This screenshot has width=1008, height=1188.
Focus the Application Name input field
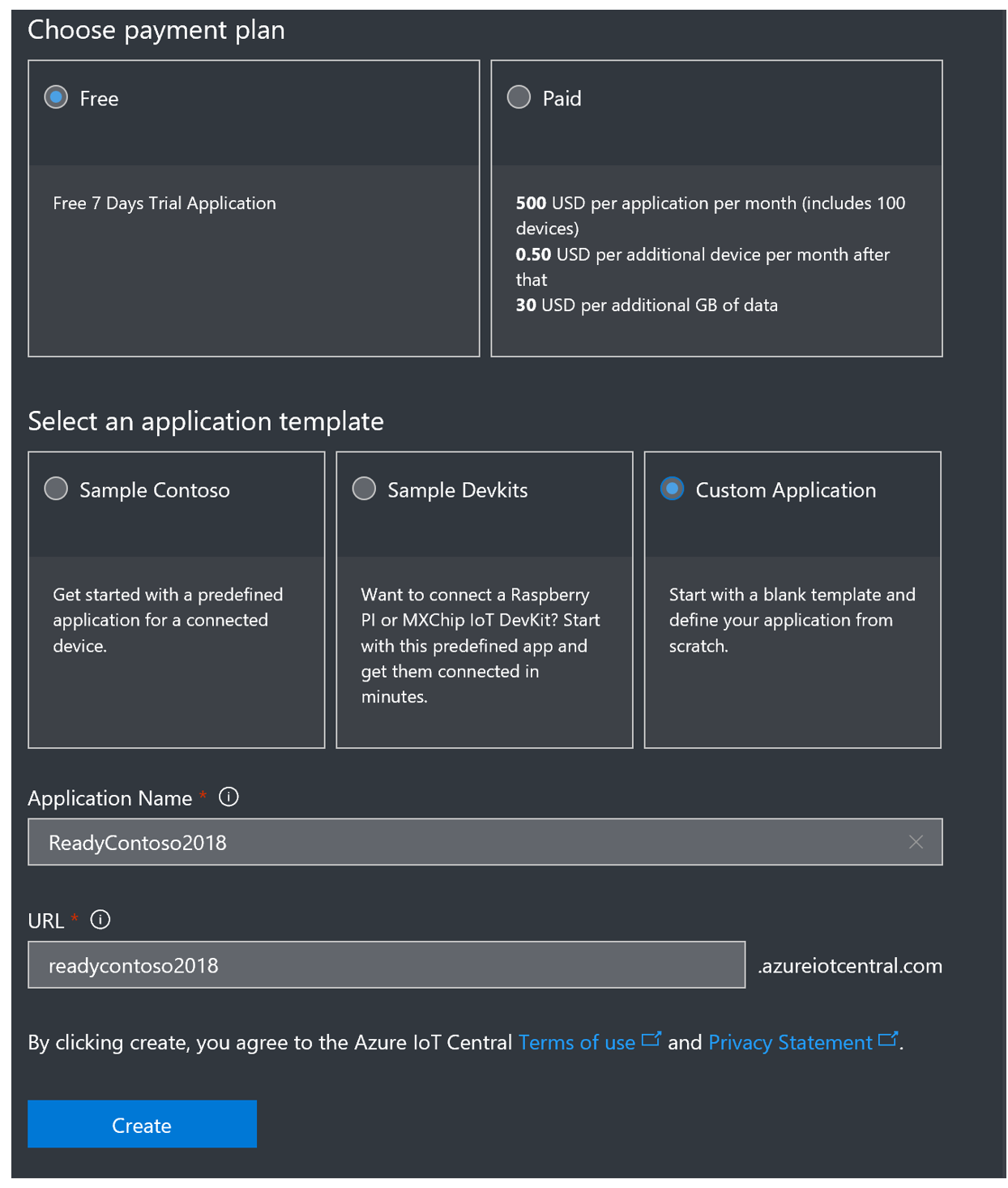485,842
